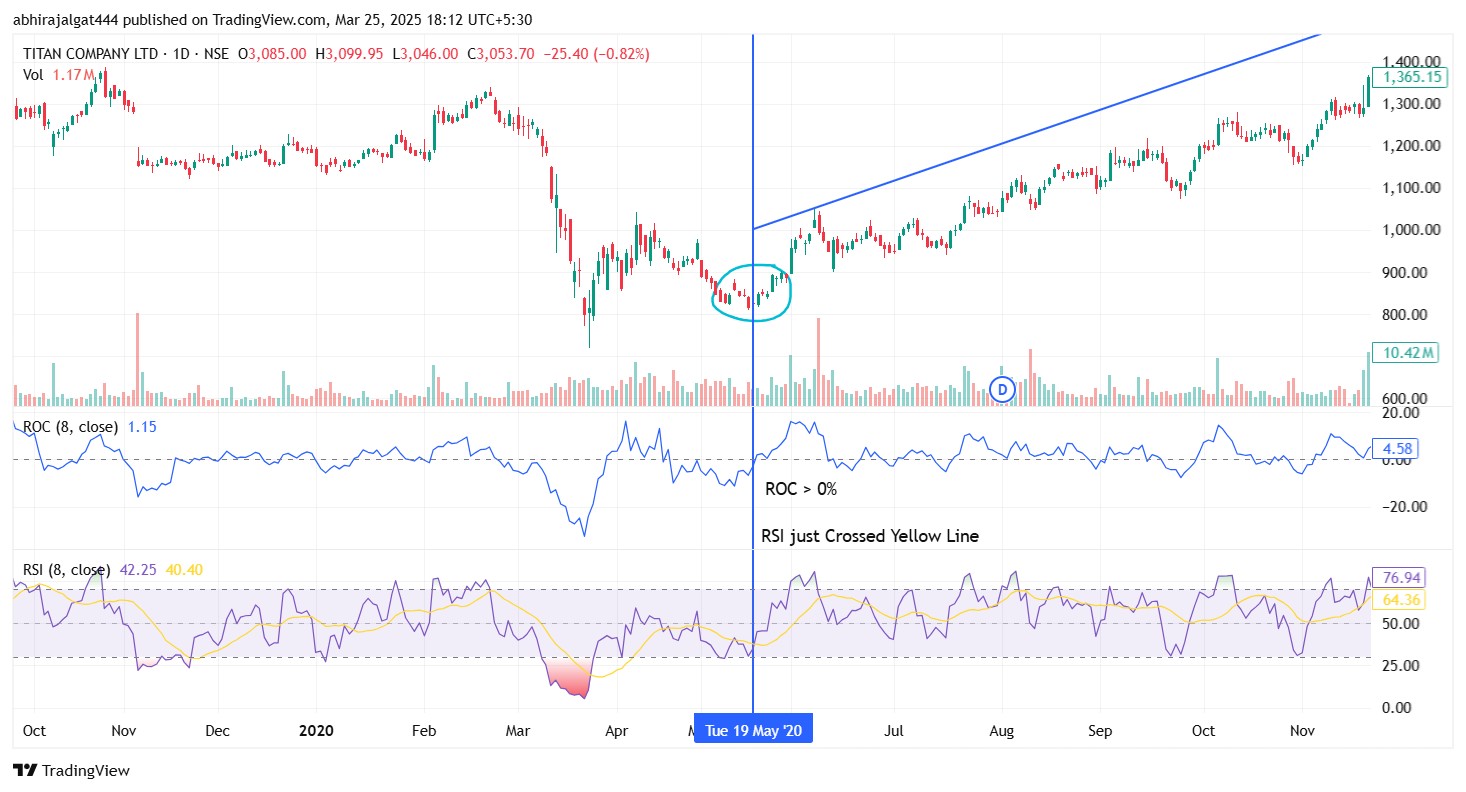This screenshot has width=1466, height=792.
Task: Click the close value C3,053.70
Action: click(x=502, y=53)
